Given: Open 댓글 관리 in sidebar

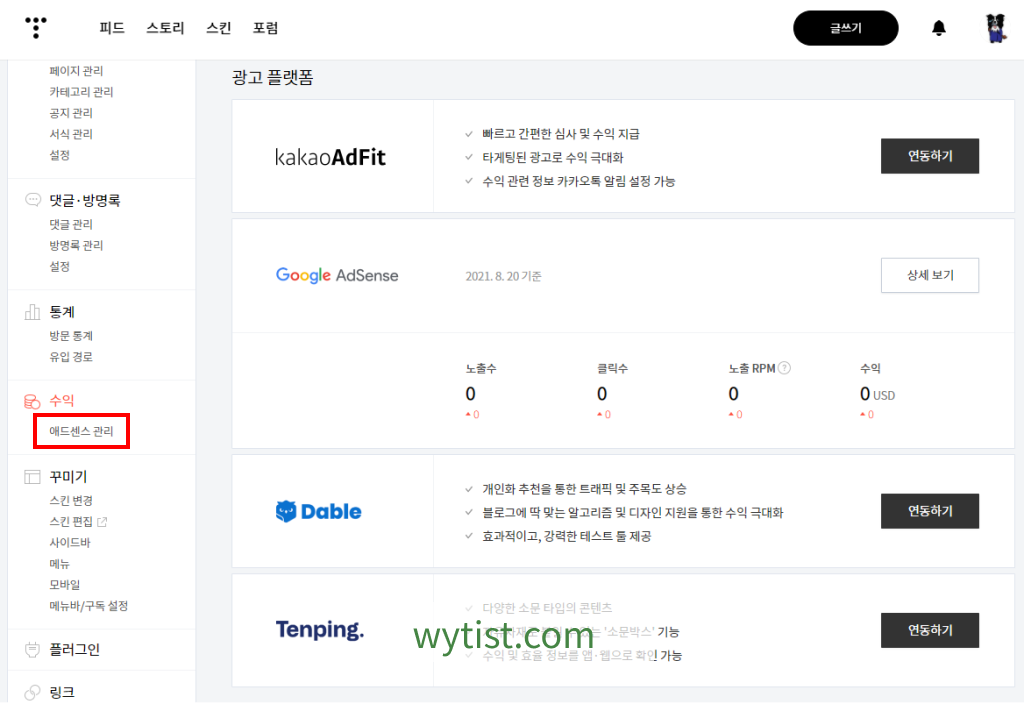Looking at the screenshot, I should coord(71,224).
